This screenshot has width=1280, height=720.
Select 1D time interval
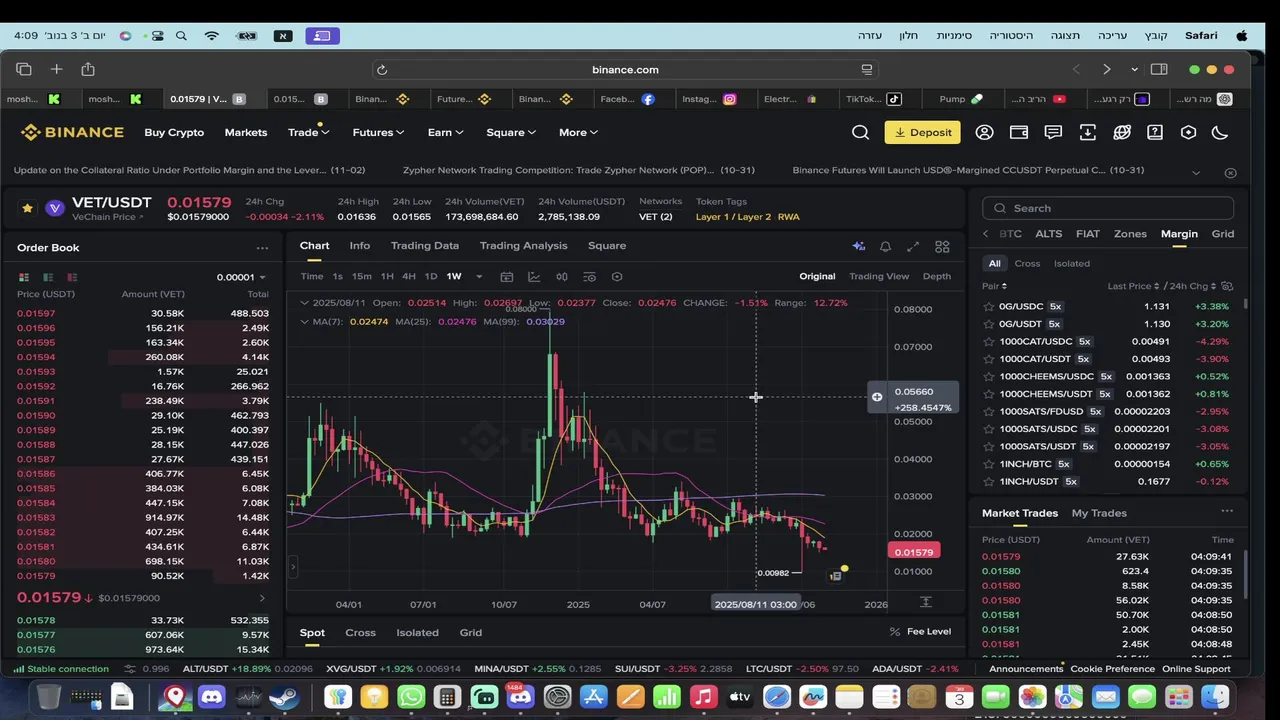tap(431, 277)
